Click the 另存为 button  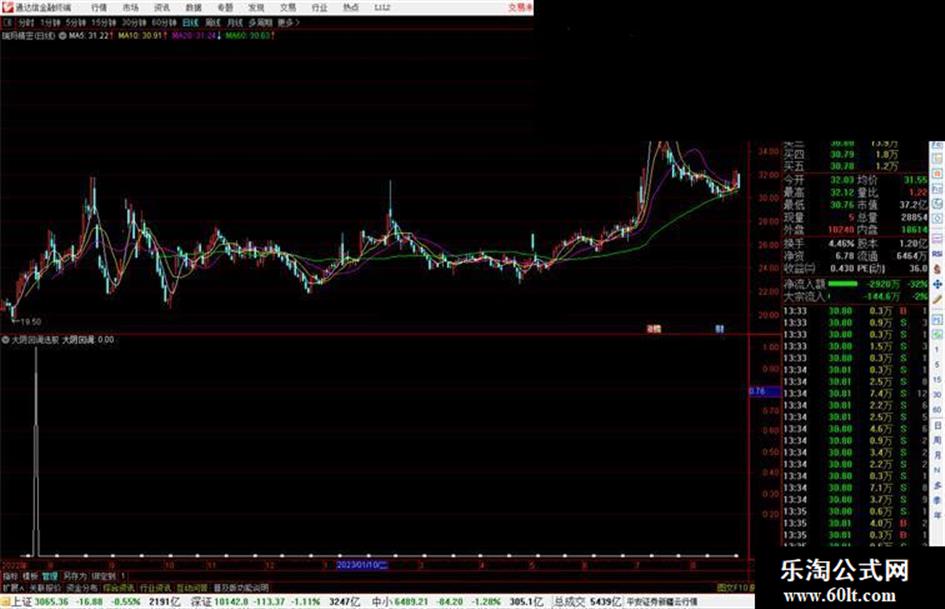(x=75, y=576)
